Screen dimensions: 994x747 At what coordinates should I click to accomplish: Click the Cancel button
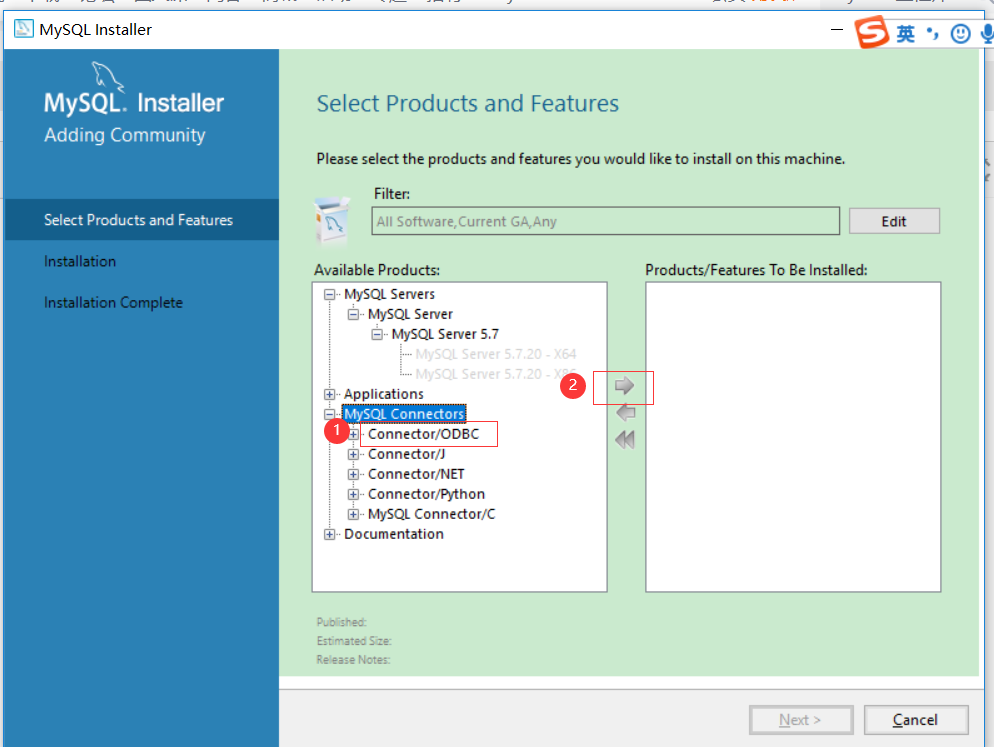915,720
